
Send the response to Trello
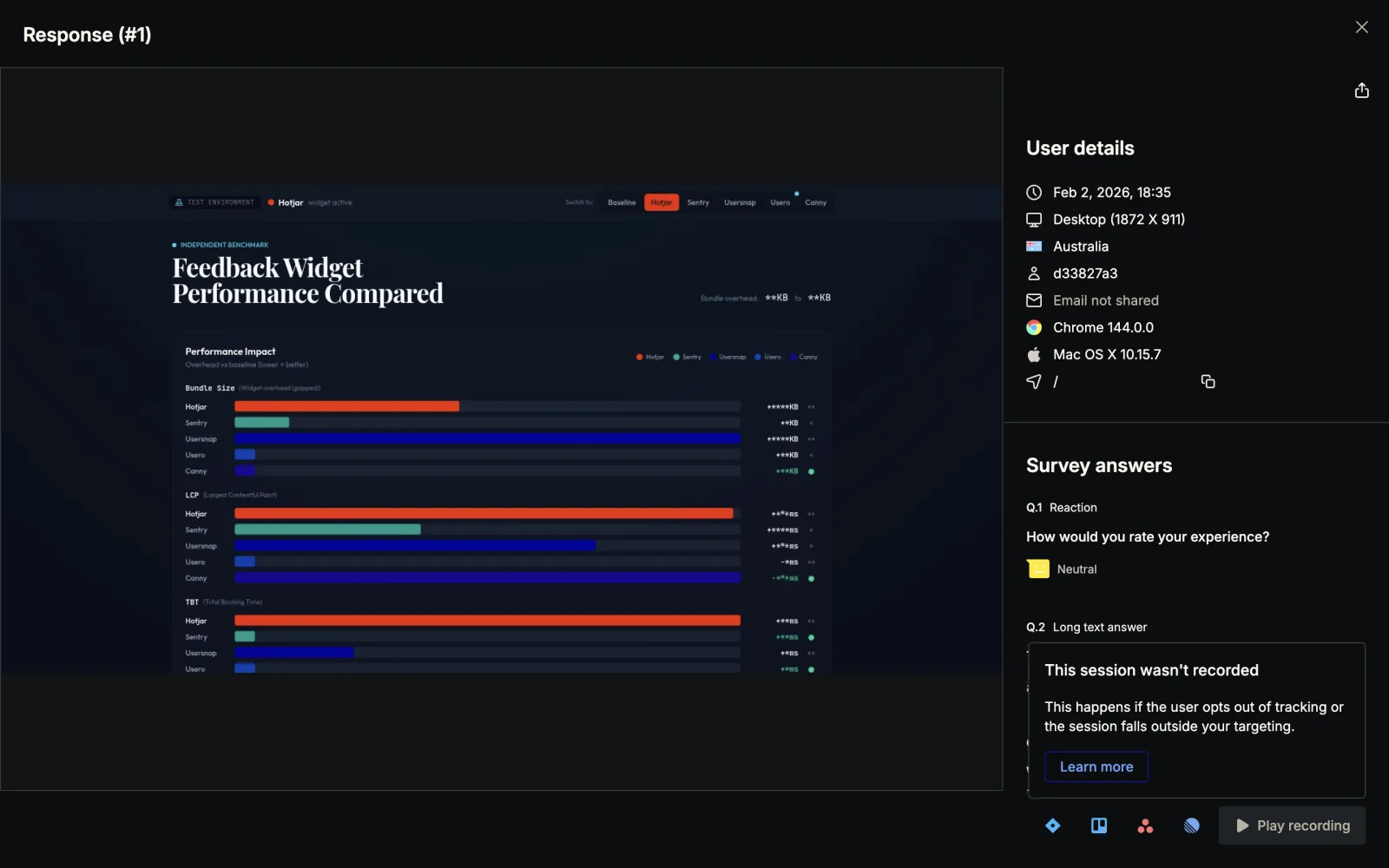pyautogui.click(x=1099, y=825)
